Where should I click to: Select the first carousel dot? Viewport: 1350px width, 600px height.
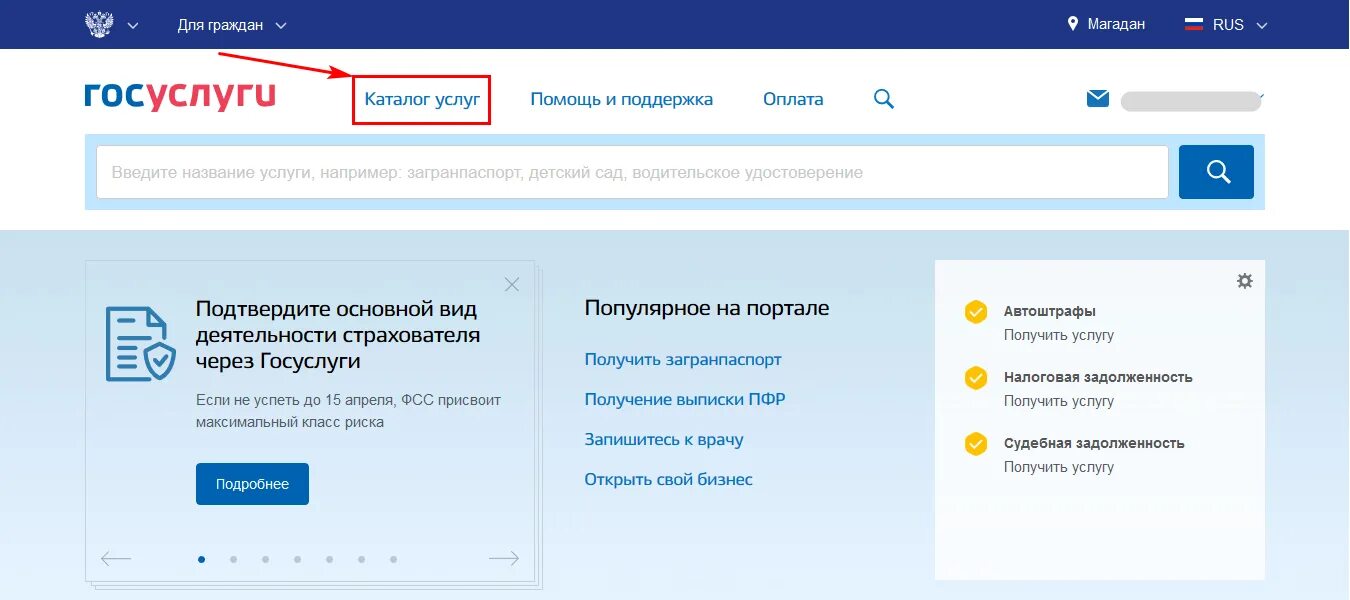point(202,559)
